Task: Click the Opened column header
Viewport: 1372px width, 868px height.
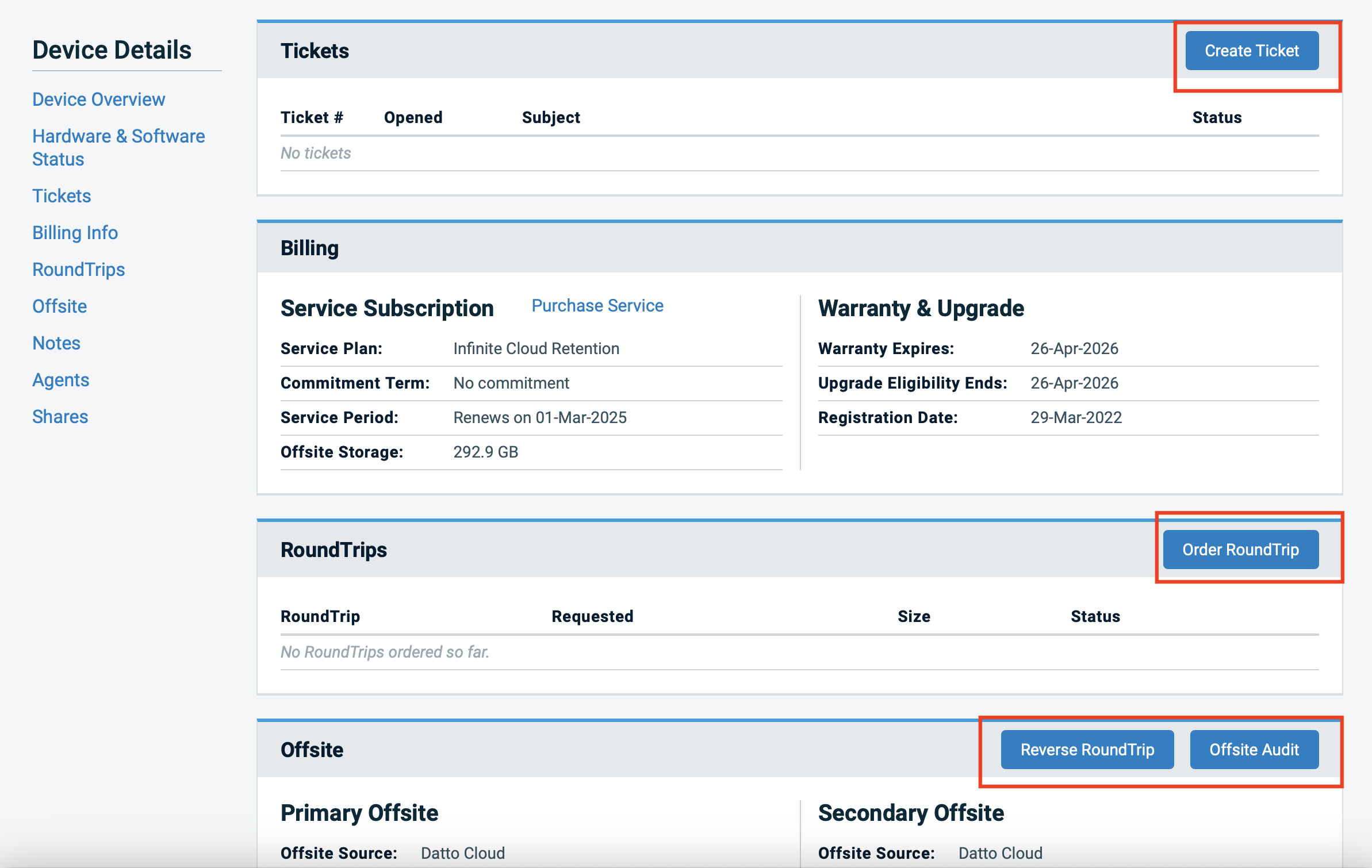Action: [413, 117]
